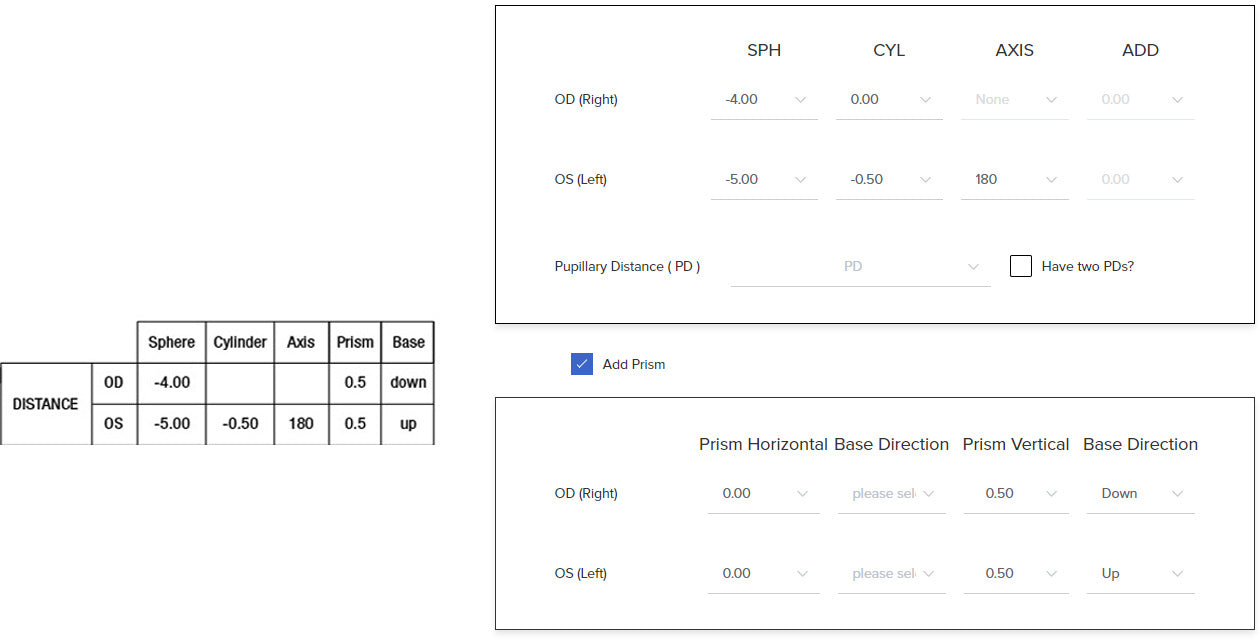
Task: Uncheck the Add Prism checkbox
Action: point(582,364)
